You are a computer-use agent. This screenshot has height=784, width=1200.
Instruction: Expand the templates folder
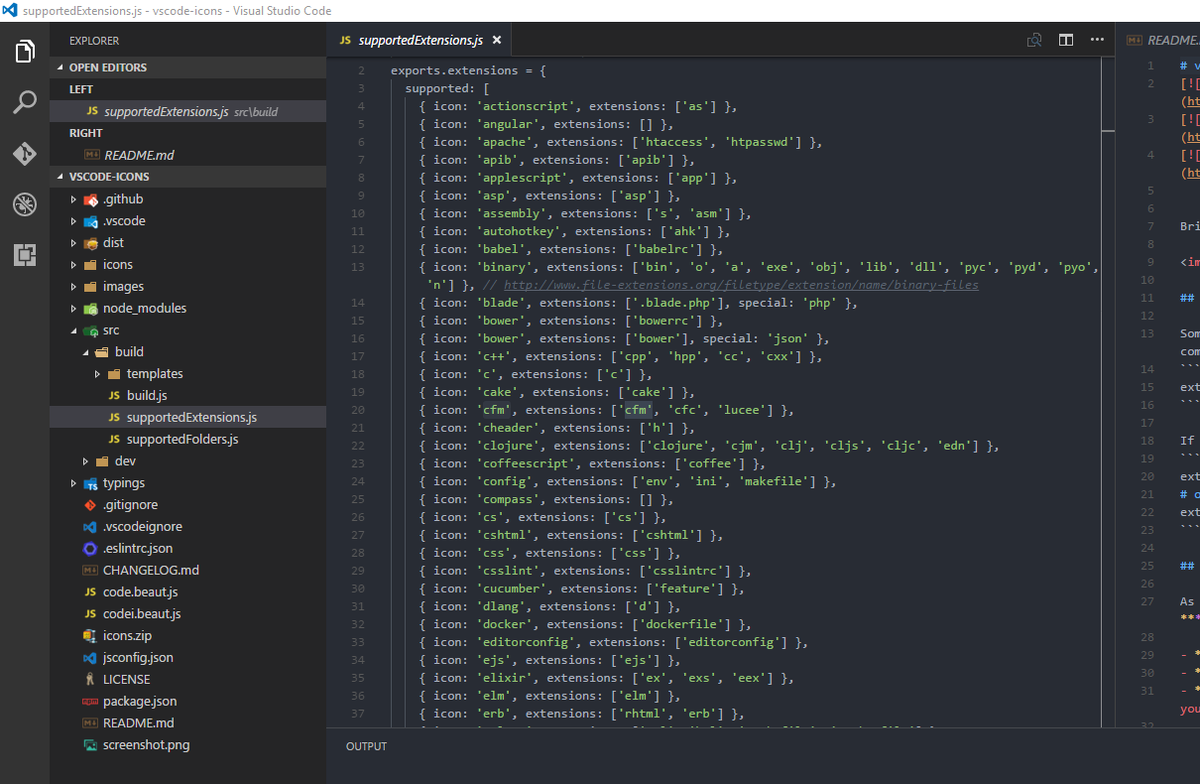tap(188, 373)
